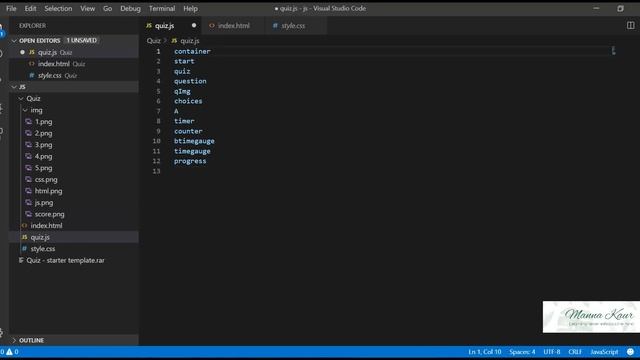Open score.png image file
640x360 pixels.
click(x=49, y=214)
